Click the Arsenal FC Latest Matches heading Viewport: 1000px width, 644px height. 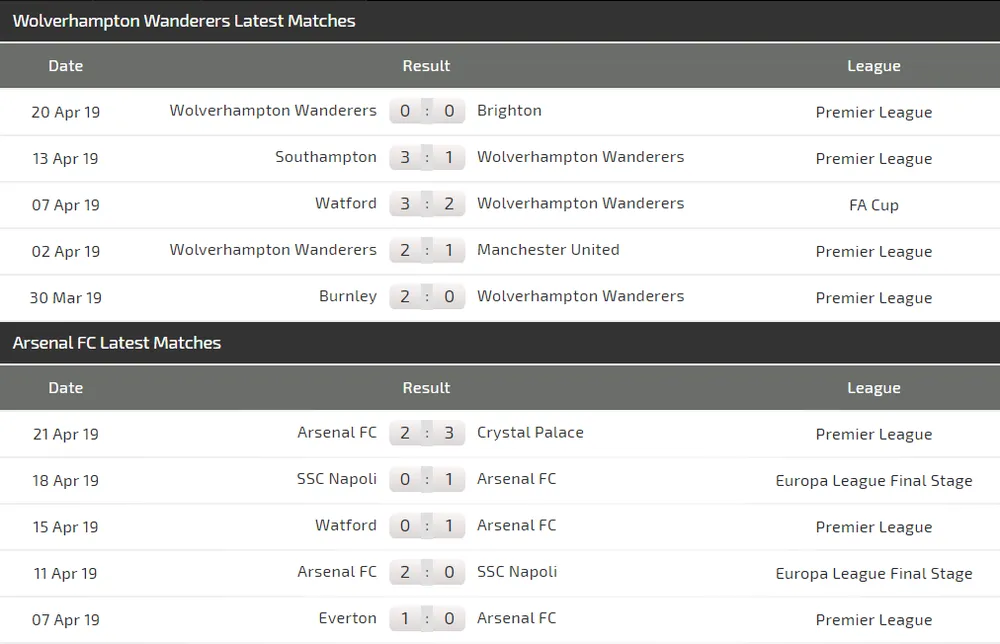pos(117,343)
